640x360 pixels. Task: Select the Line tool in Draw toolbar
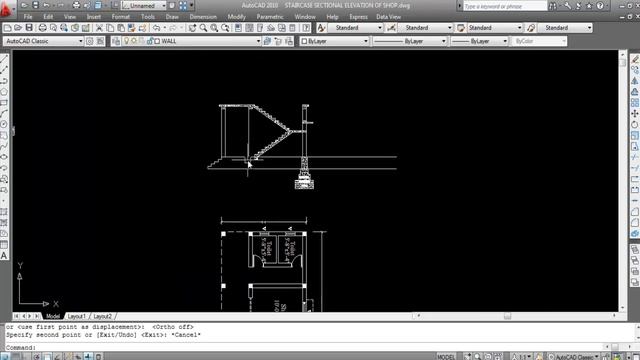pos(4,59)
